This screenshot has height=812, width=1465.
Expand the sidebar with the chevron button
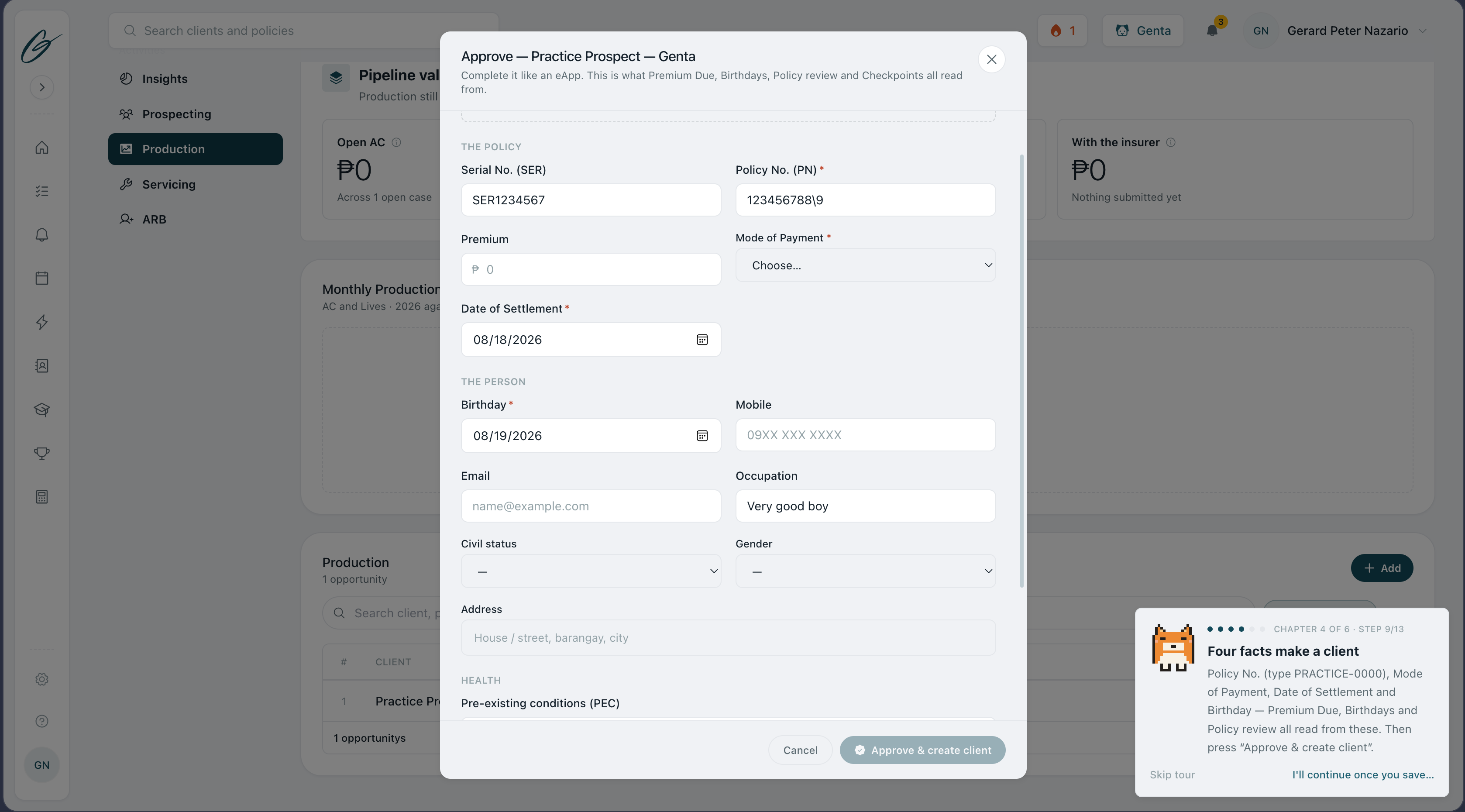click(41, 88)
